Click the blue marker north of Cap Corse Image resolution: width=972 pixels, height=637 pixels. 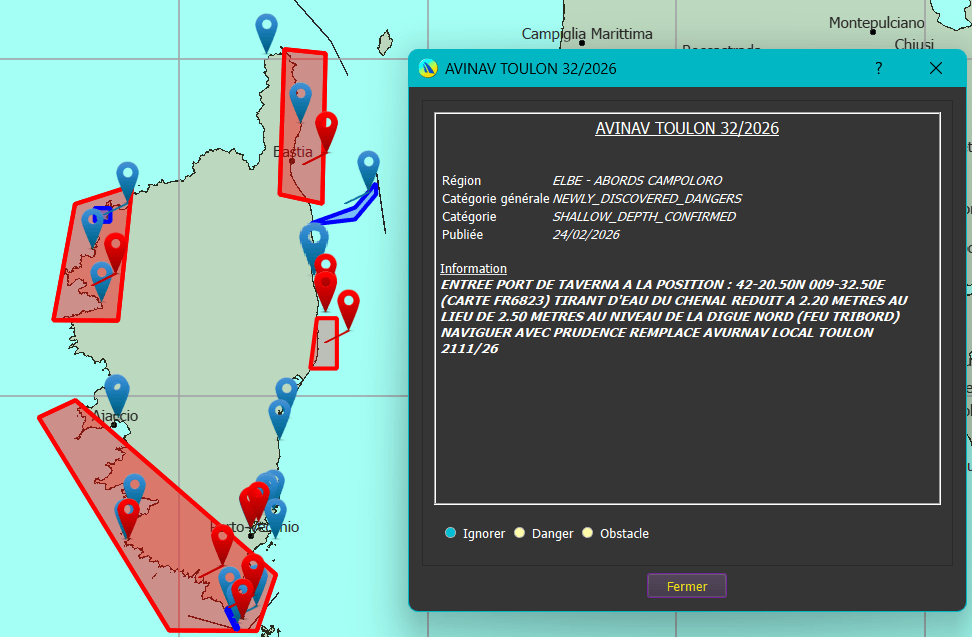tap(266, 29)
